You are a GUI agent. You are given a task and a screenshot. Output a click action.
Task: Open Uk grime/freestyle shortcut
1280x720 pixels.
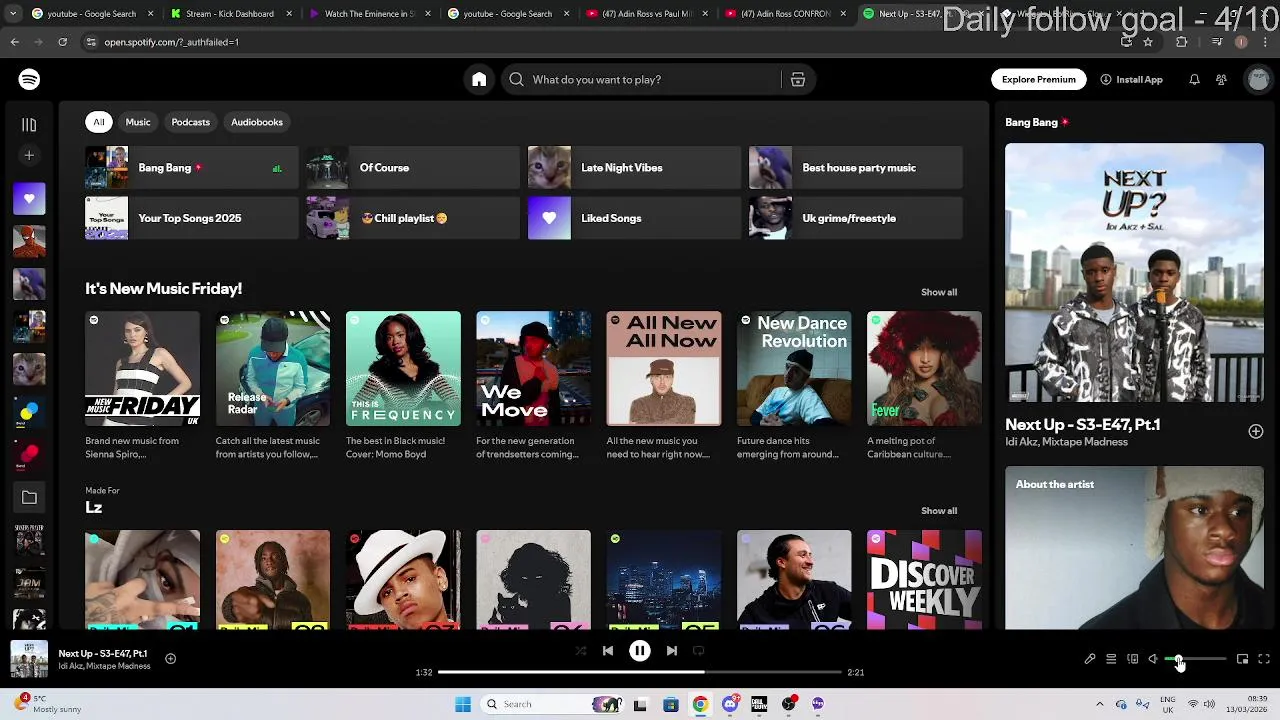[x=856, y=218]
